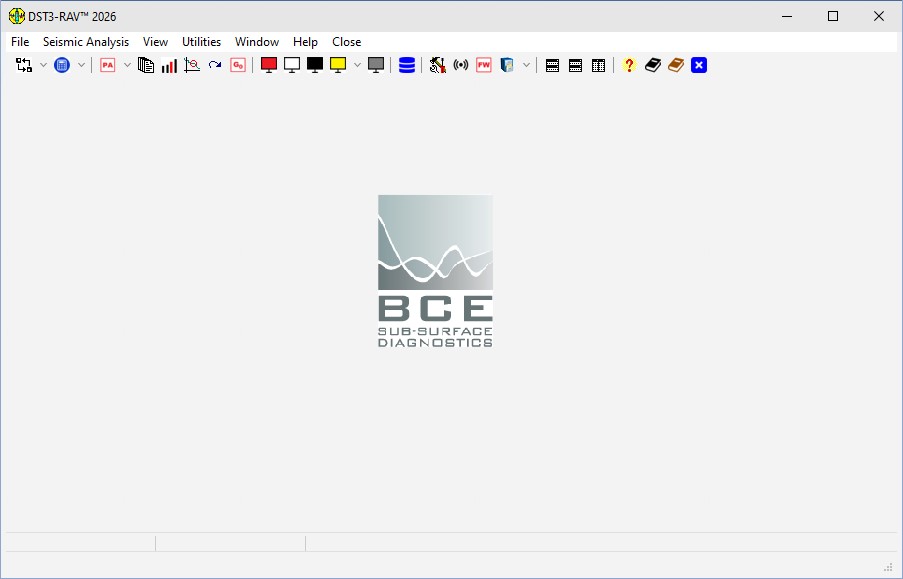The height and width of the screenshot is (579, 903).
Task: Select the black monitor icon
Action: coord(315,65)
